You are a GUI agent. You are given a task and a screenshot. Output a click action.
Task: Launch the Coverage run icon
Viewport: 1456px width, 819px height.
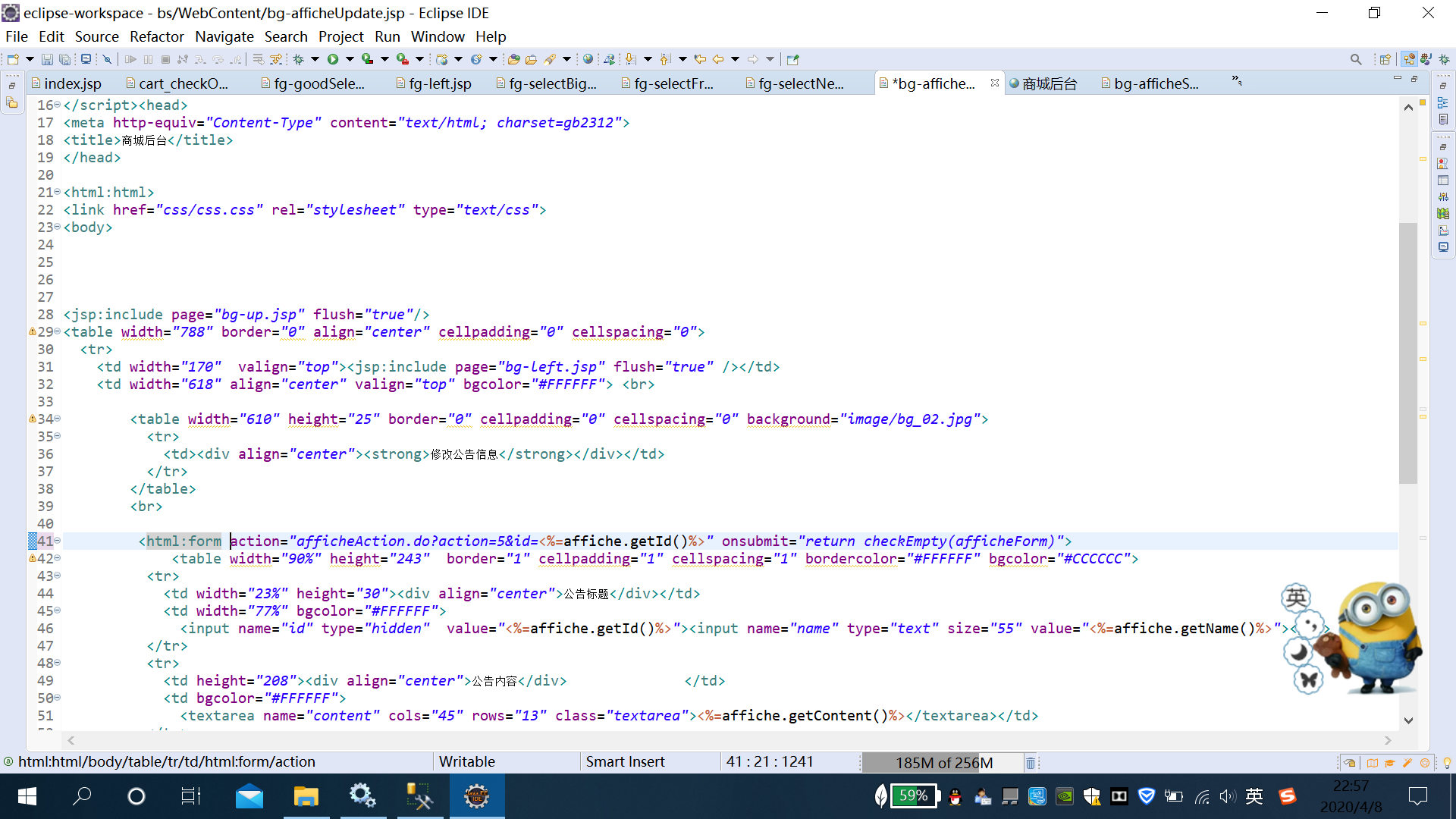pos(368,59)
